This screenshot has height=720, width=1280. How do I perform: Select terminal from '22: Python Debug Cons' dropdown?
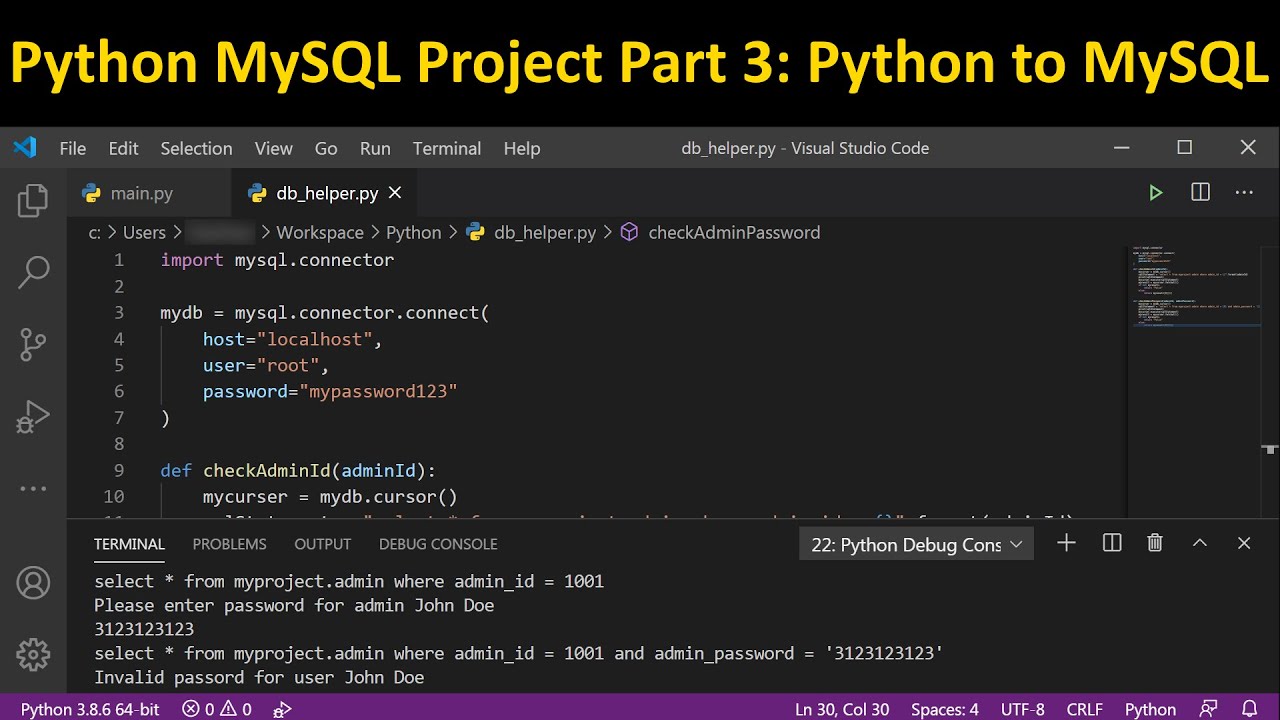917,544
